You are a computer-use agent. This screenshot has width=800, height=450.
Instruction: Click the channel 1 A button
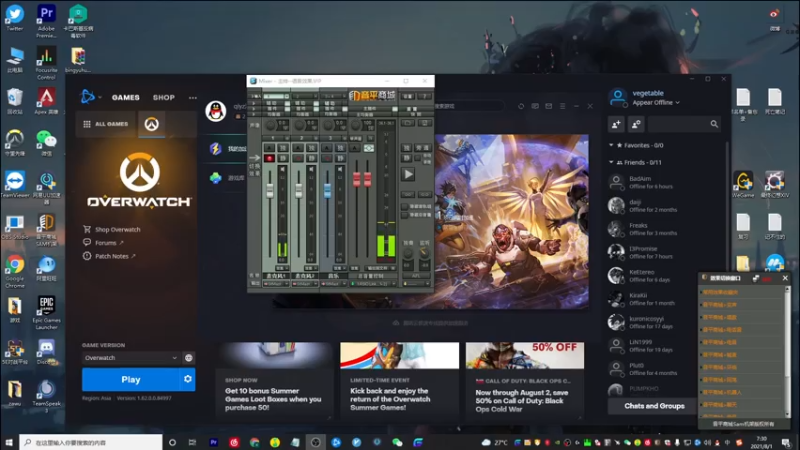click(269, 148)
